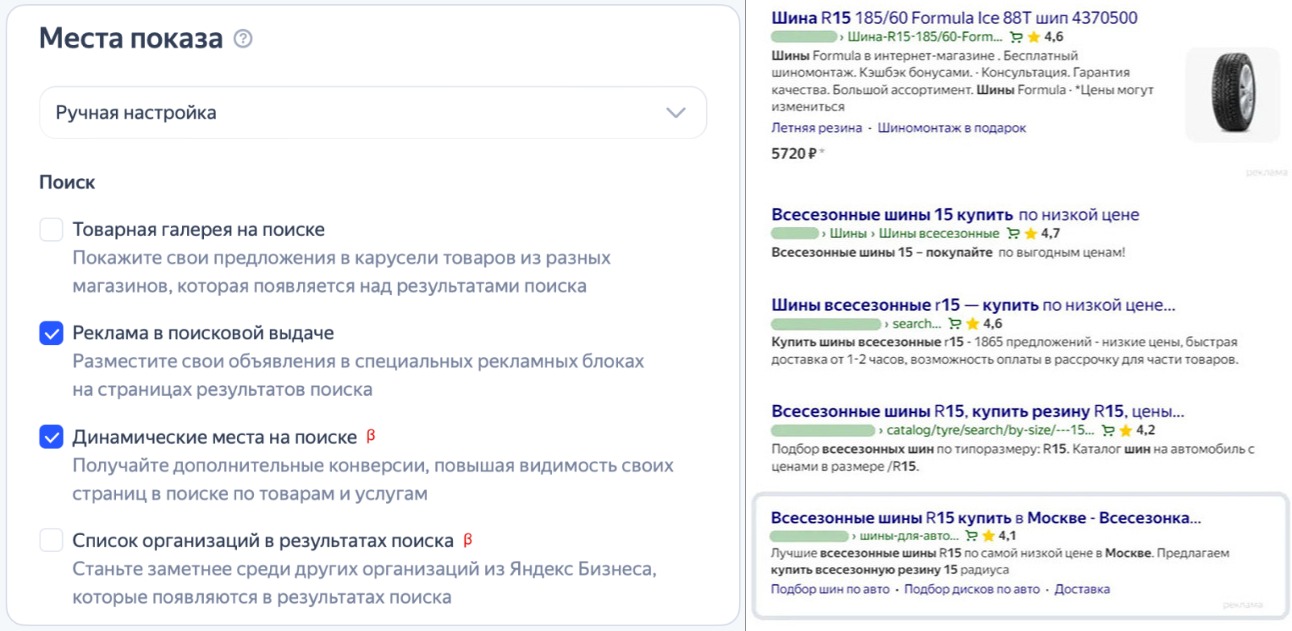Disable Динамические места на поиске checkbox
The width and height of the screenshot is (1292, 631).
tap(51, 437)
